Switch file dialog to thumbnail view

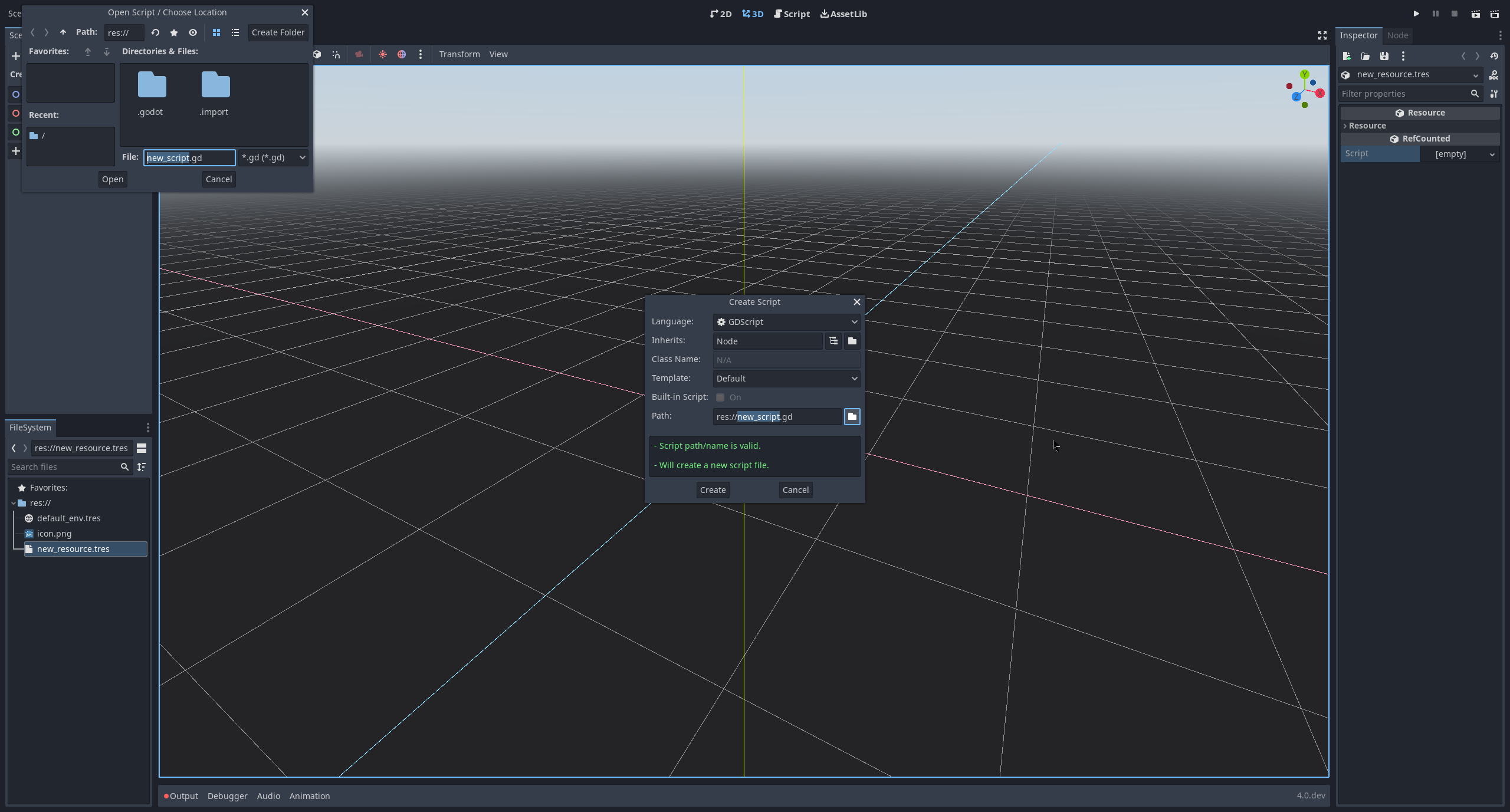pos(216,32)
